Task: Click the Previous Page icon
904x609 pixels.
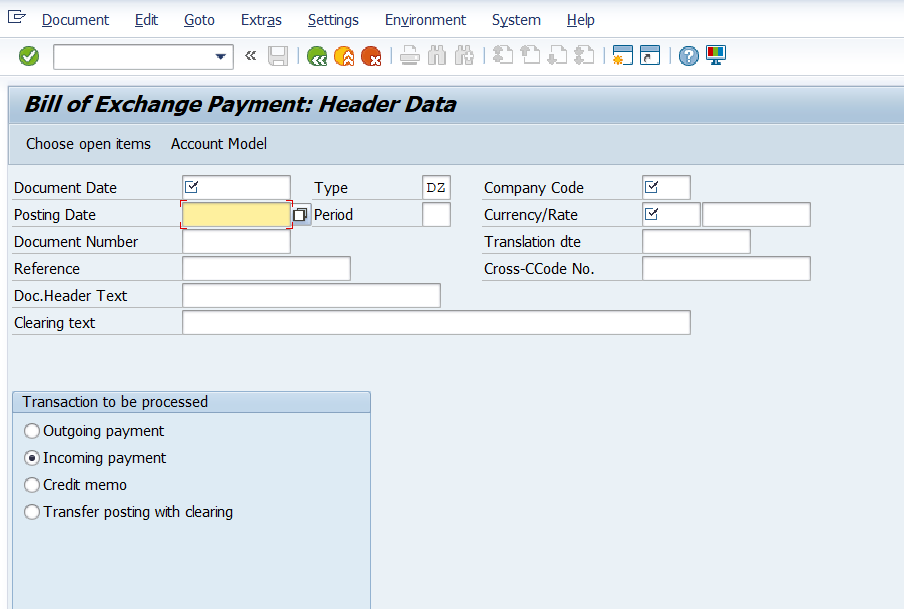Action: 530,56
